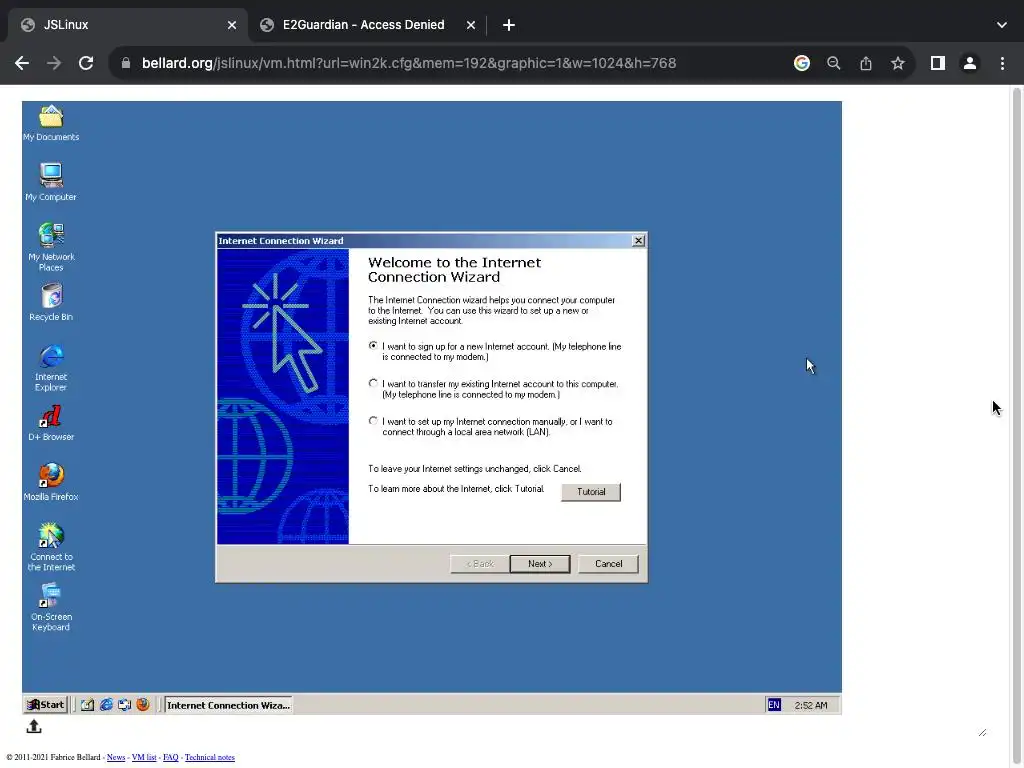Click the zoom magnifier icon in address bar
This screenshot has width=1024, height=768.
tap(833, 63)
